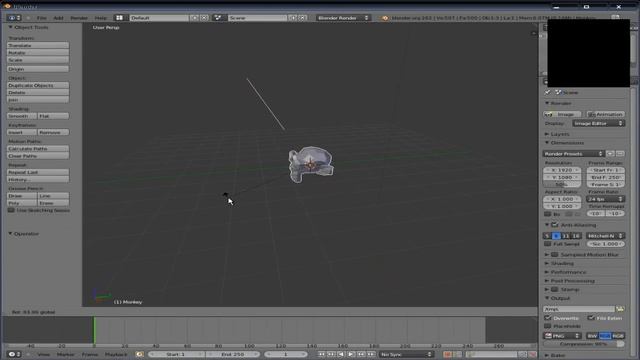Open the timeline editor type selector icon
This screenshot has height=360, width=640.
(x=14, y=354)
